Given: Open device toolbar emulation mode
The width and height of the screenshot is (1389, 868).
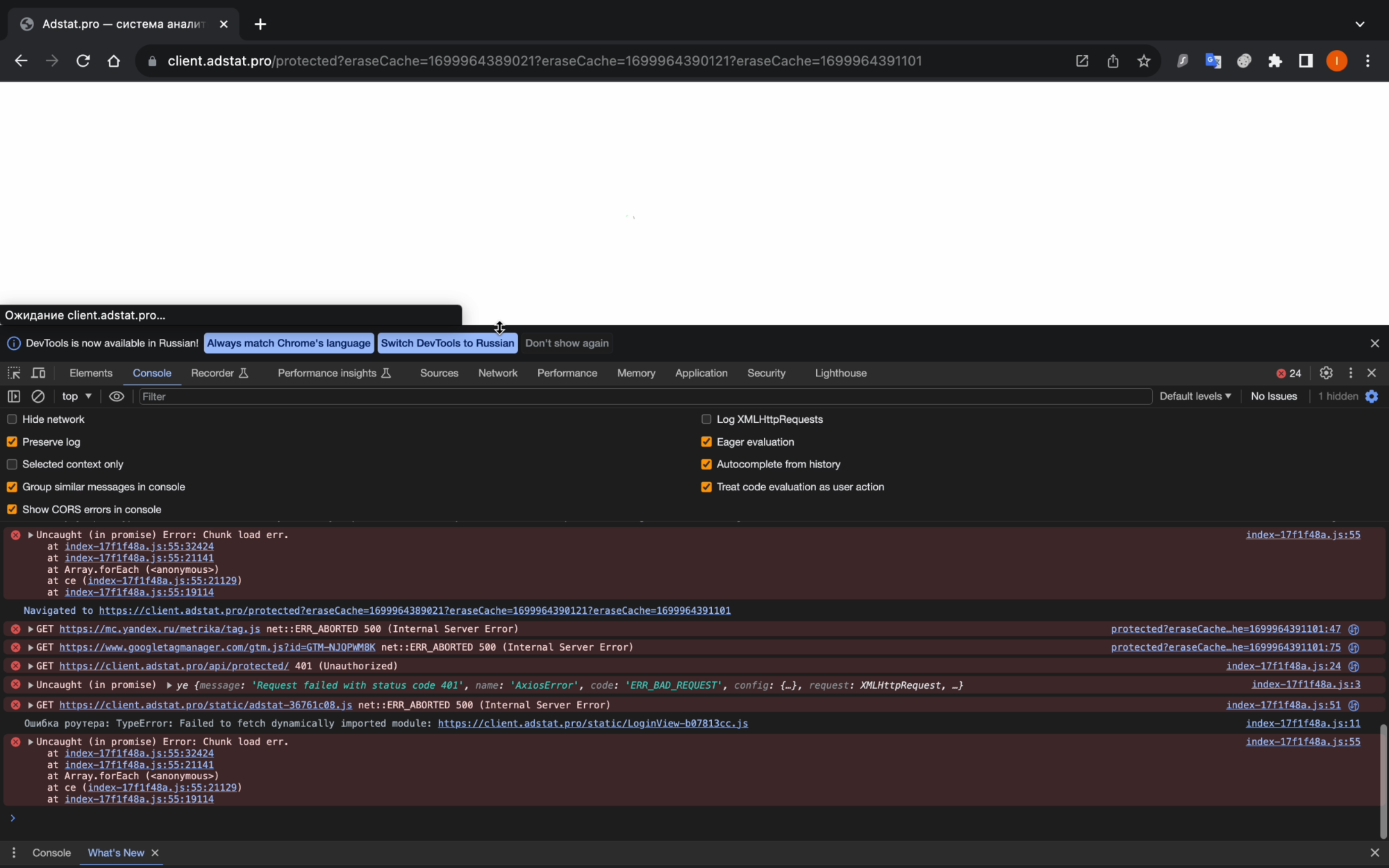Looking at the screenshot, I should pyautogui.click(x=38, y=373).
